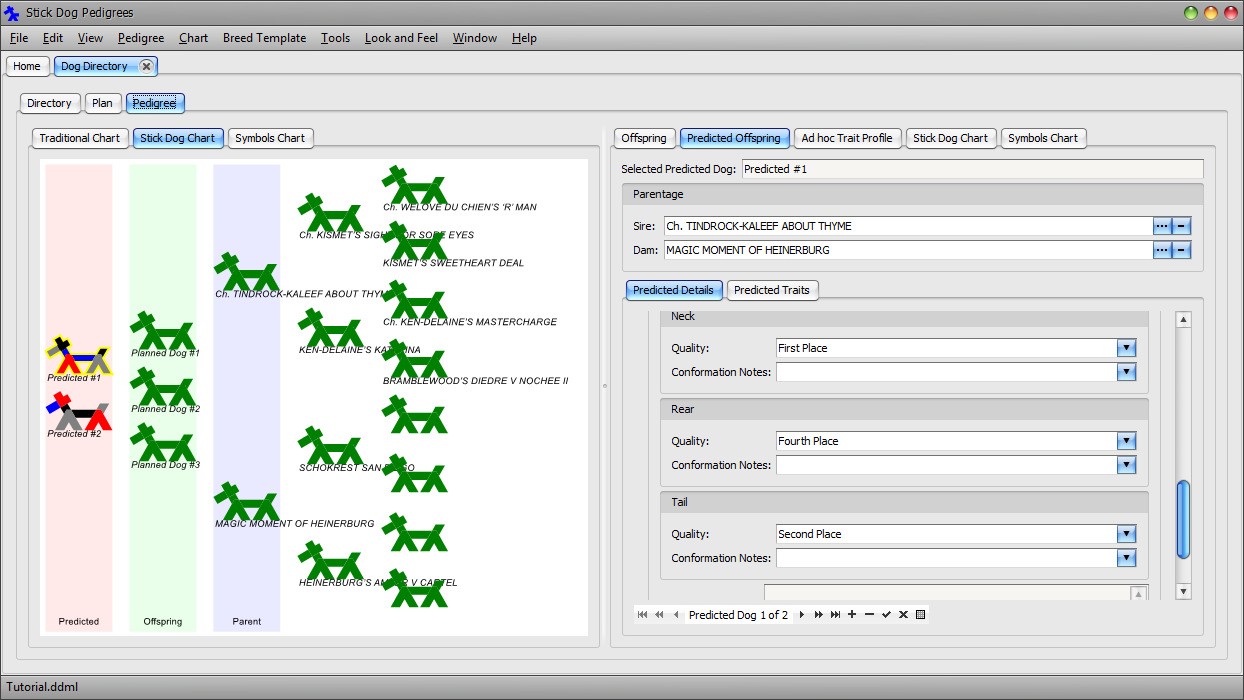Screen dimensions: 1244x700
Task: Delete predicted dog using minus navigator icon
Action: coord(869,615)
